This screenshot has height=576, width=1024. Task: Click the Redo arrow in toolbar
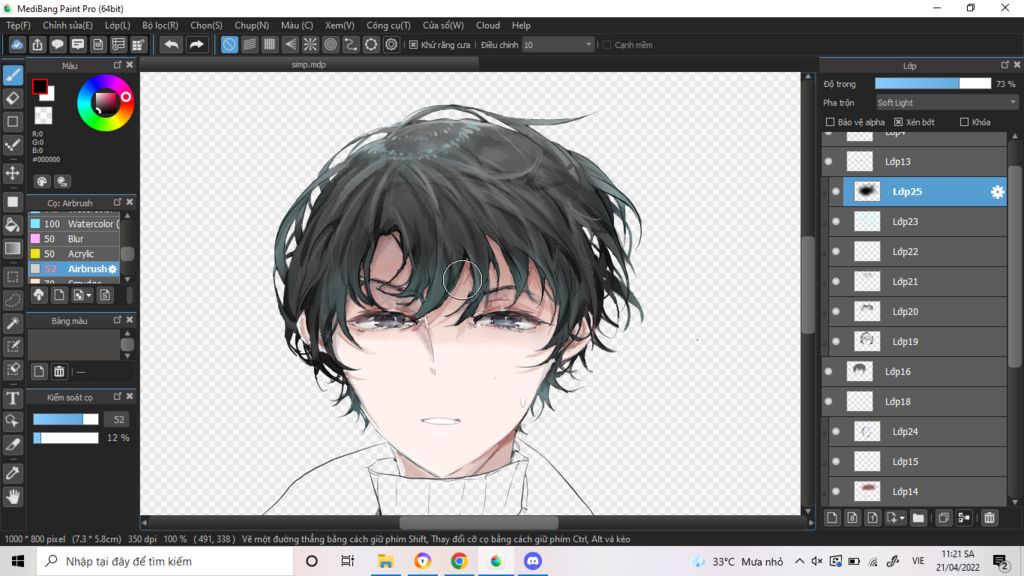(x=196, y=44)
